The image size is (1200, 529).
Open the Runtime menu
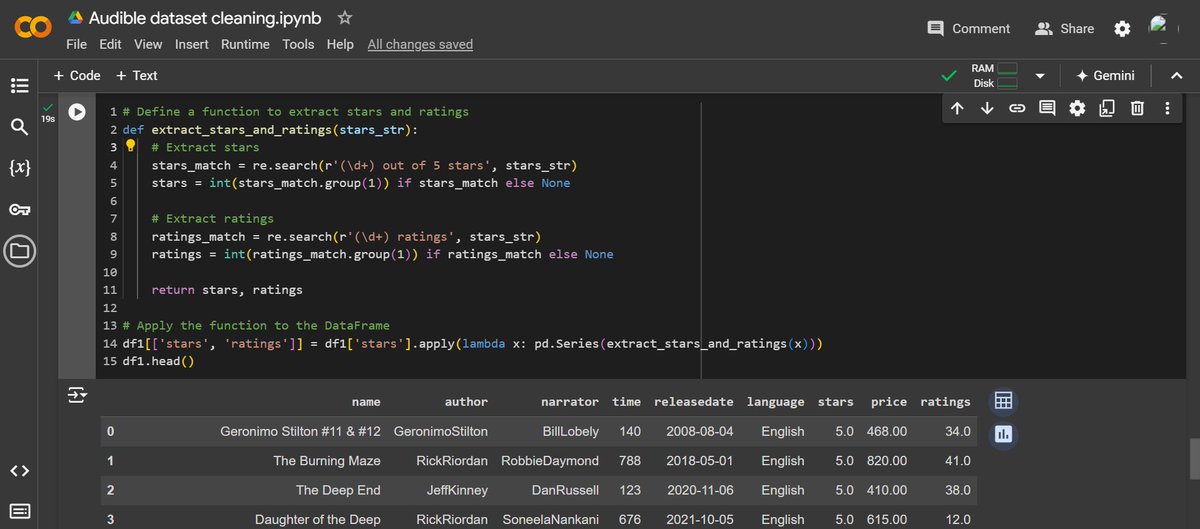coord(245,44)
